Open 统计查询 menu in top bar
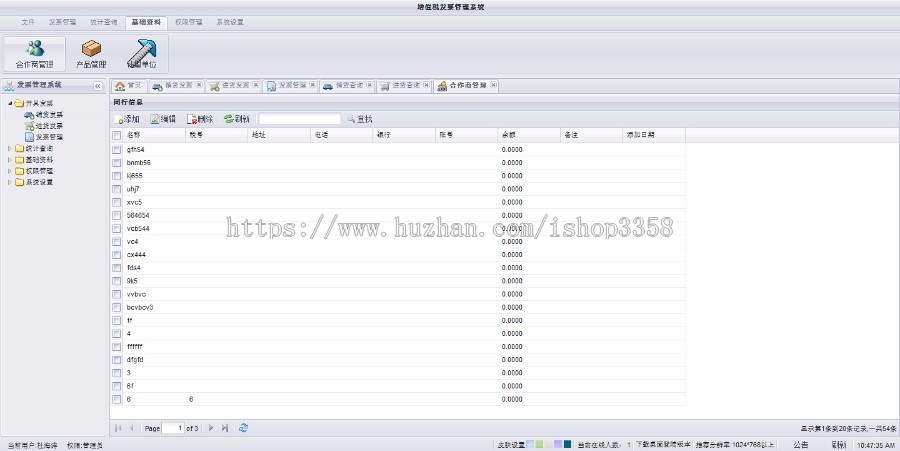Image resolution: width=900 pixels, height=451 pixels. tap(103, 22)
